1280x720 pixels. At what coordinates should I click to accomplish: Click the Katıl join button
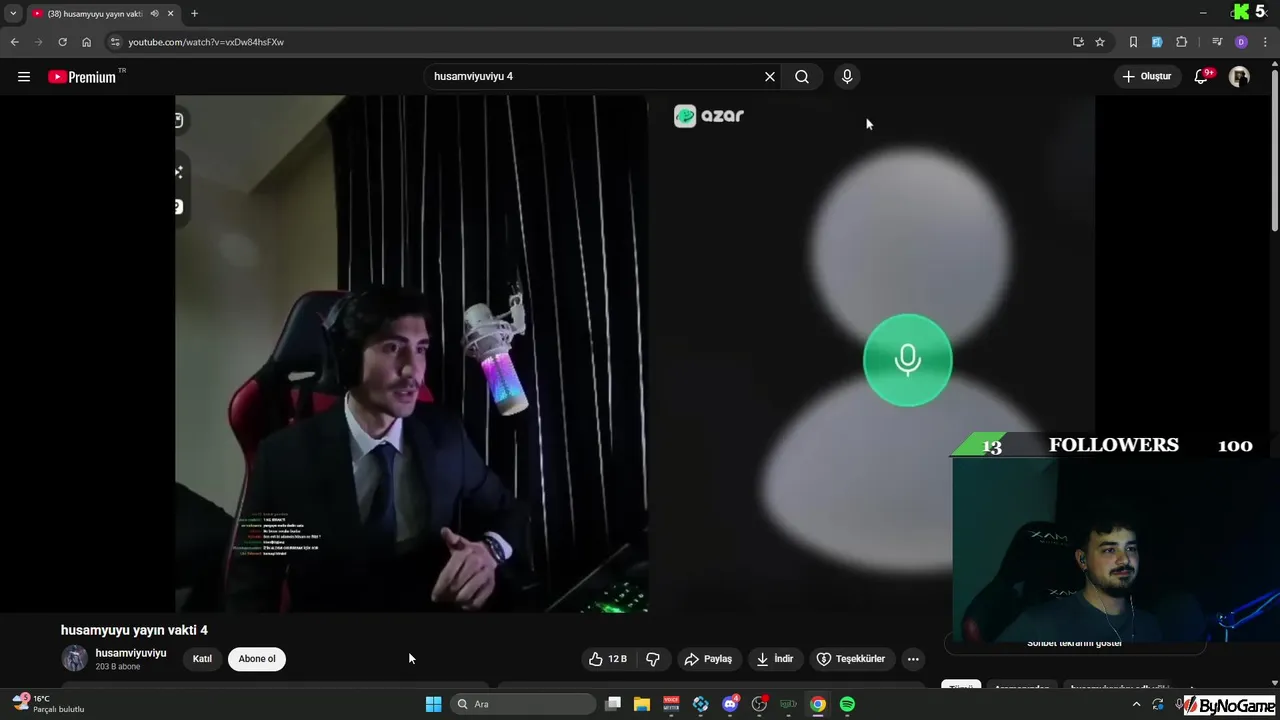pyautogui.click(x=202, y=659)
